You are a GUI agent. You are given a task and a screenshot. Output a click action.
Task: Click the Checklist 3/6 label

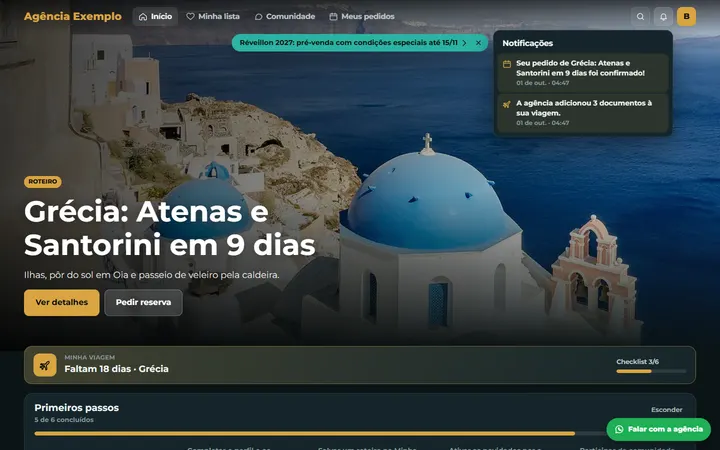tap(637, 362)
